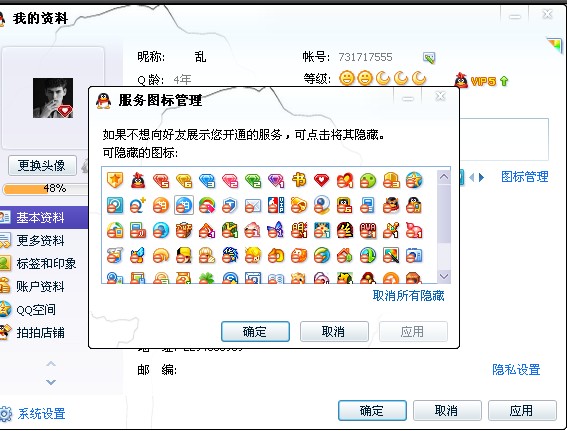The image size is (567, 431).
Task: Click the edit icon beside account number
Action: pos(429,57)
